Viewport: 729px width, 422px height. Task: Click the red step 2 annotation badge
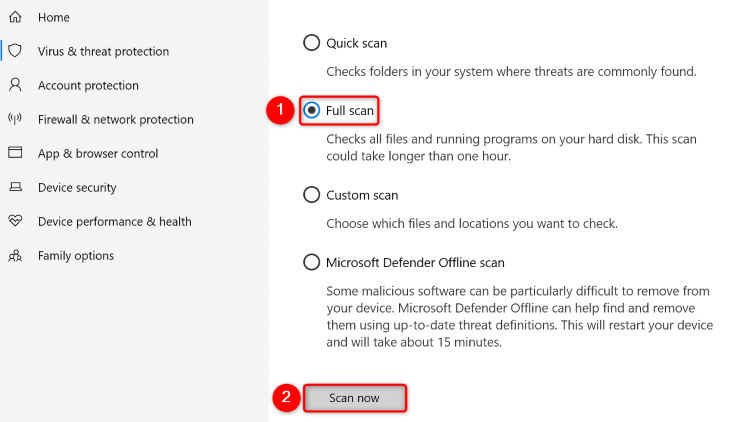[286, 397]
